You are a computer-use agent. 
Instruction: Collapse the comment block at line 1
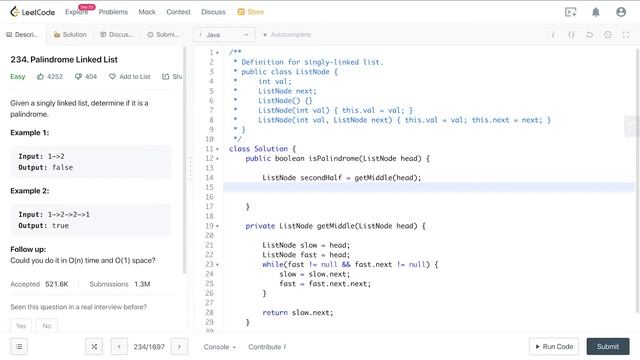tap(217, 53)
